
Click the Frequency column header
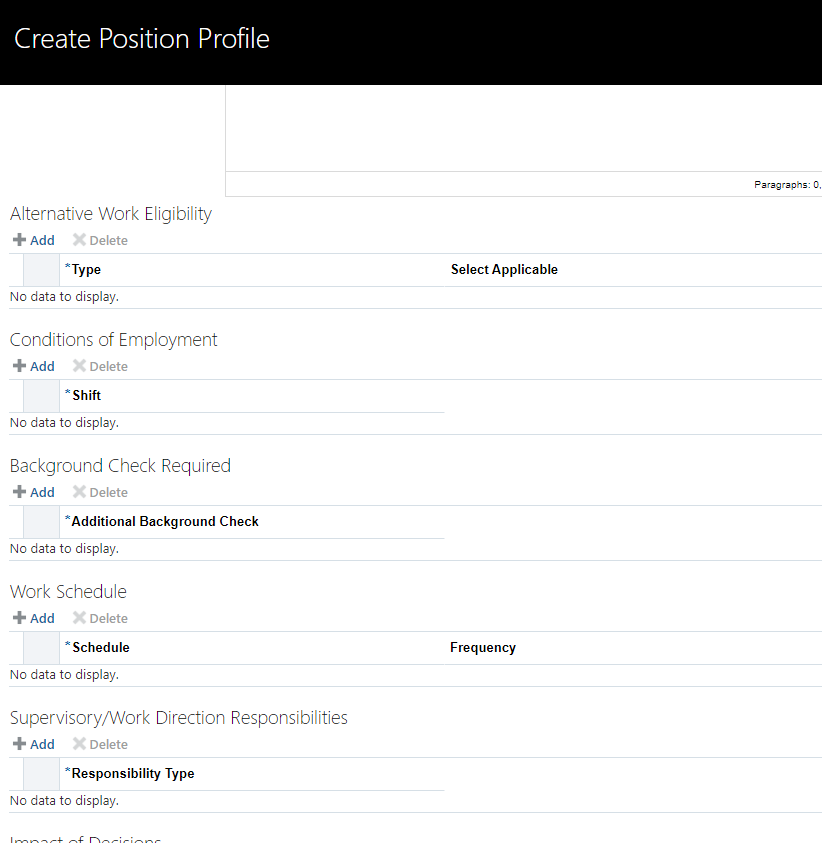[x=483, y=647]
